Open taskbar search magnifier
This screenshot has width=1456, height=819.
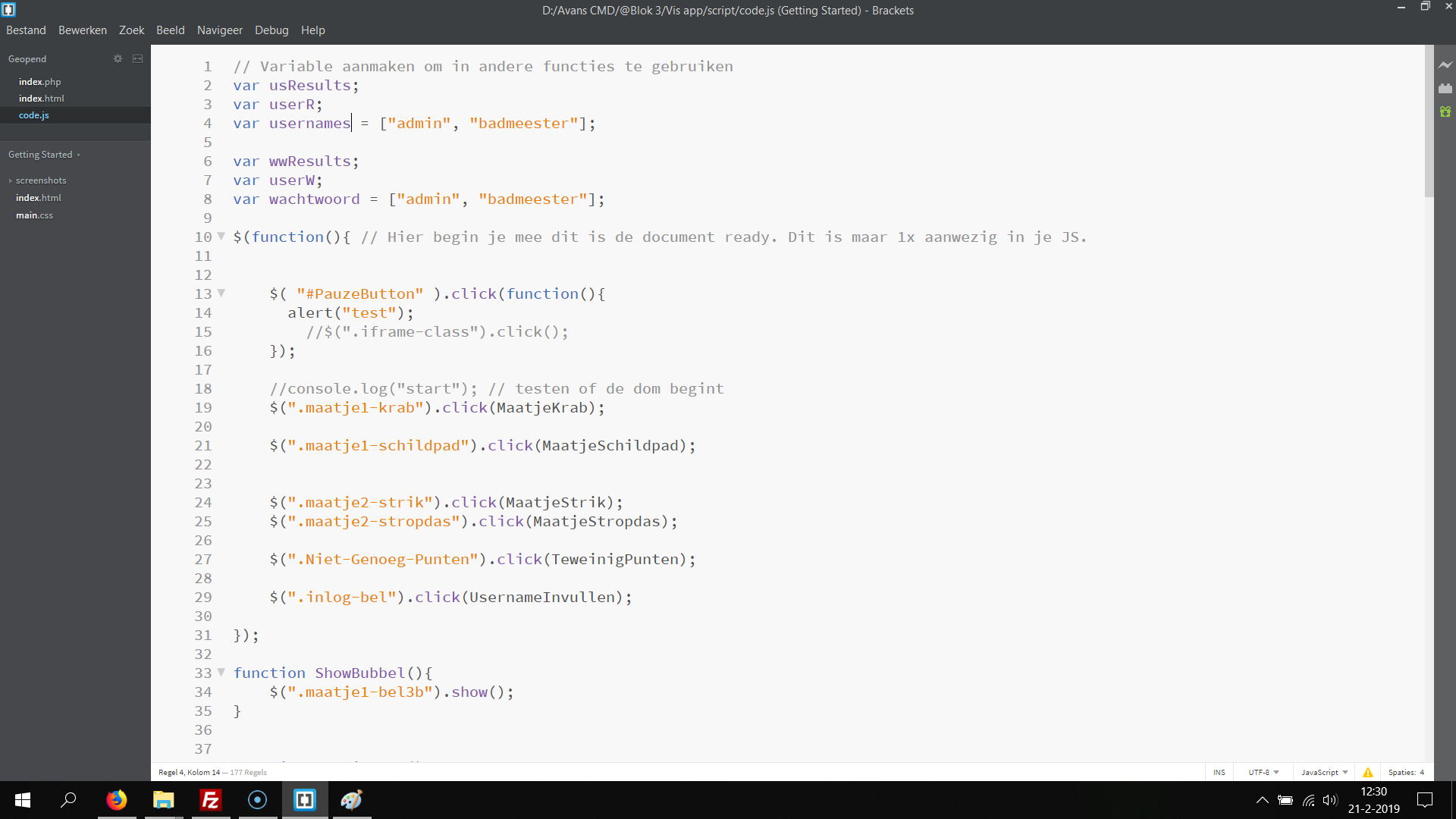[69, 800]
